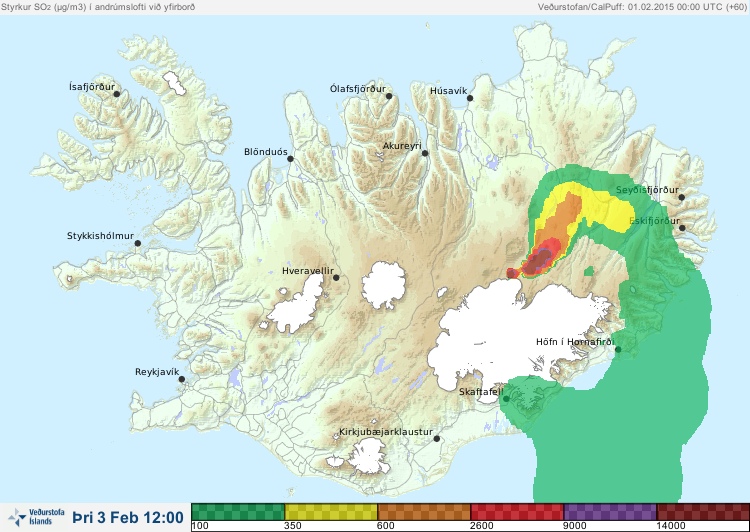Click the Ísafjörður station dot
The image size is (750, 532).
[x=116, y=94]
